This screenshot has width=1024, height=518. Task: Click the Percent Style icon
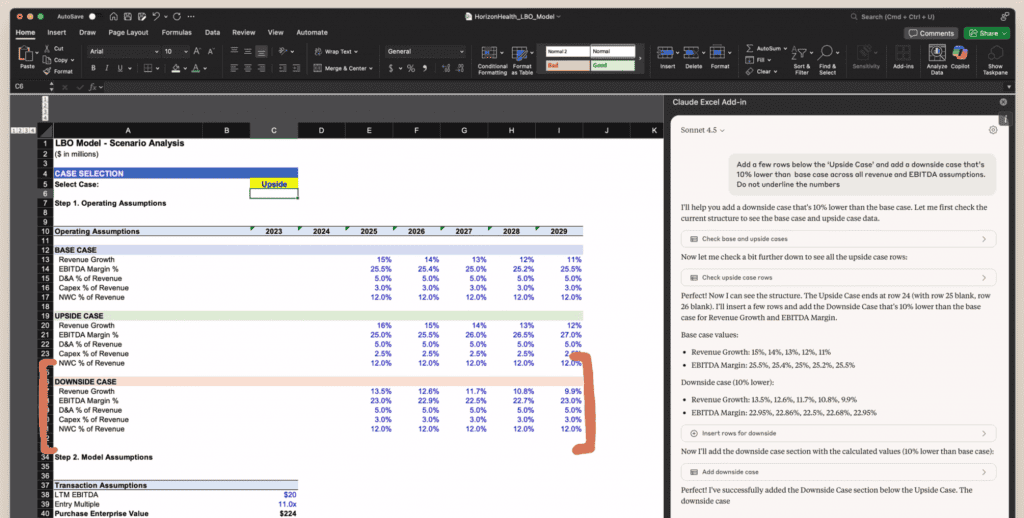tap(410, 68)
